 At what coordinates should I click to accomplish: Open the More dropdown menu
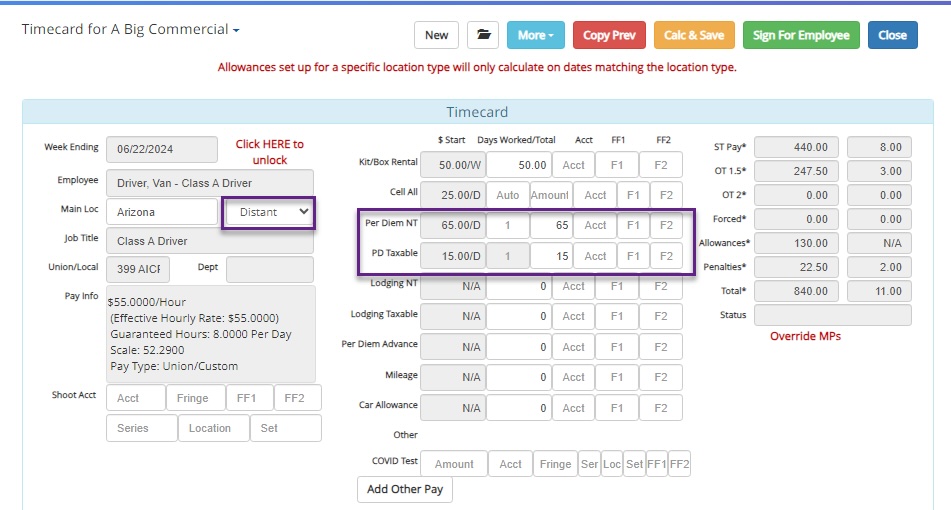coord(536,35)
